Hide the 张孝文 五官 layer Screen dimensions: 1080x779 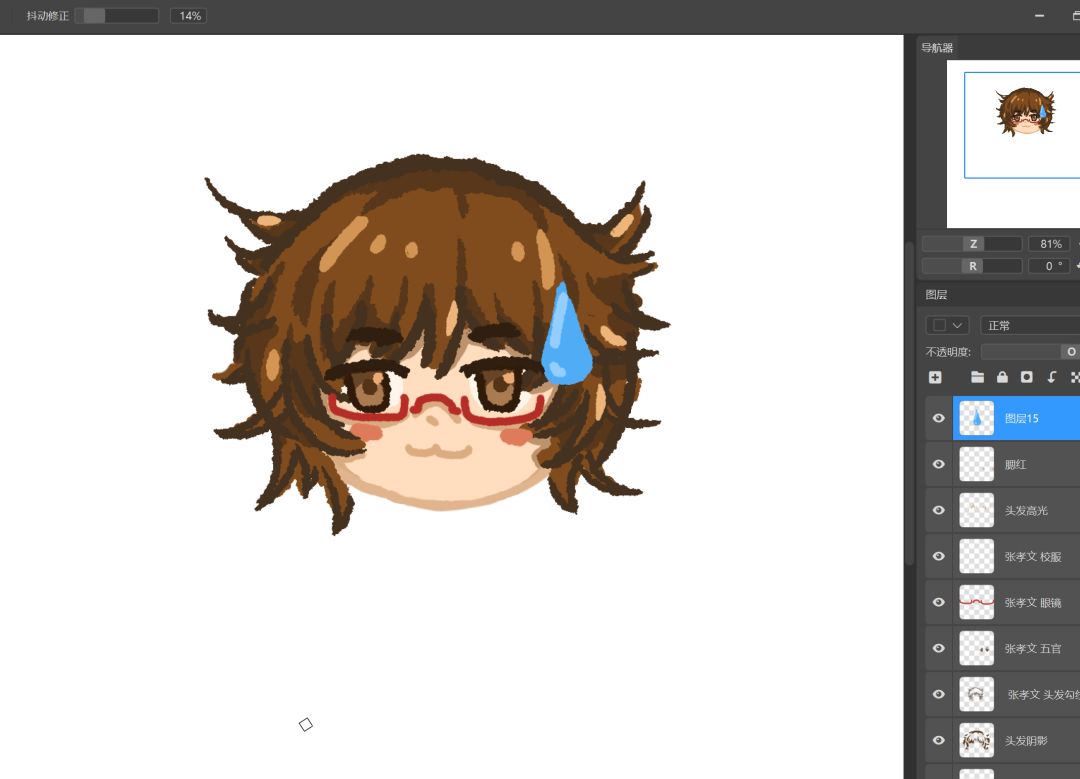938,648
